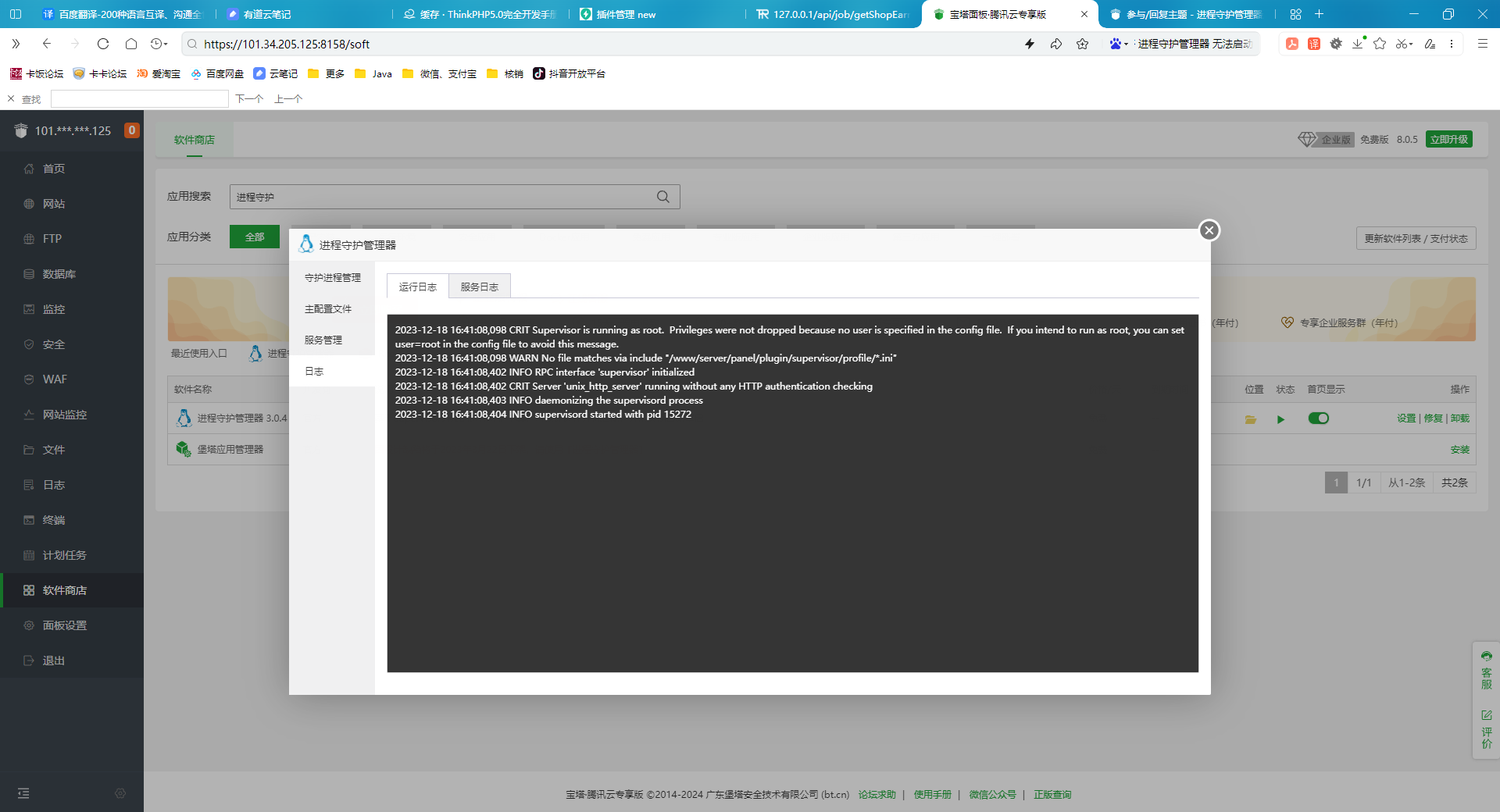Click 上一个 in the find bar
The width and height of the screenshot is (1500, 812).
[x=288, y=98]
